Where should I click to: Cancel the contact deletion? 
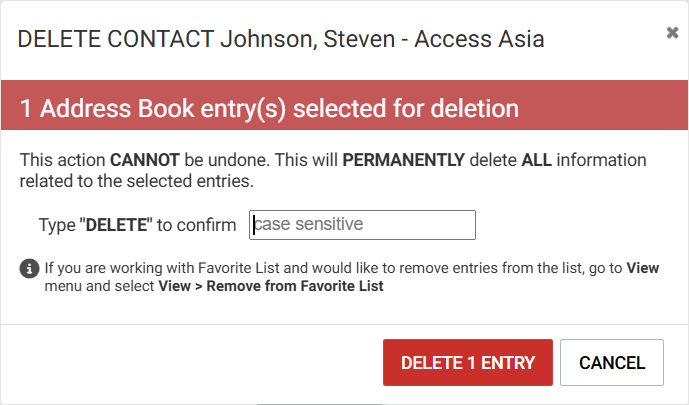(x=612, y=362)
